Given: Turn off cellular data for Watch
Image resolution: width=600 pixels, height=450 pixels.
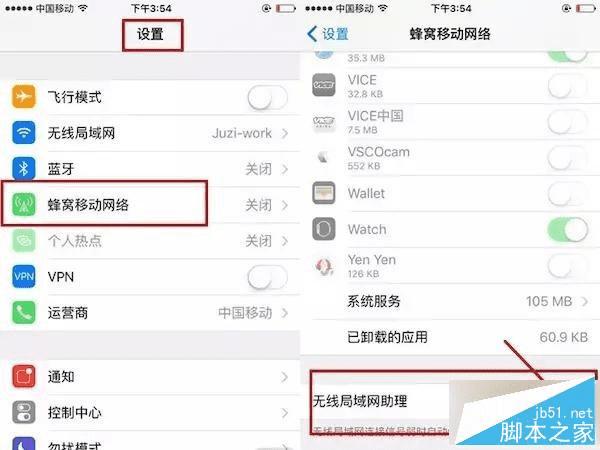Looking at the screenshot, I should (567, 229).
